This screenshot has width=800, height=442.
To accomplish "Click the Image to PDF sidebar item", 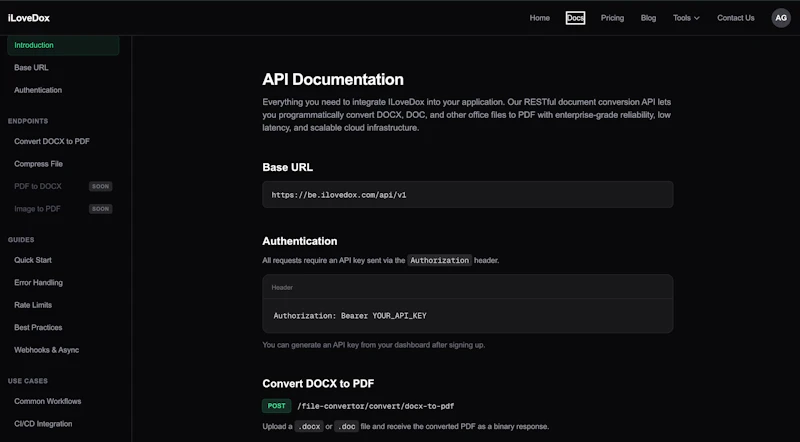I will pyautogui.click(x=37, y=209).
